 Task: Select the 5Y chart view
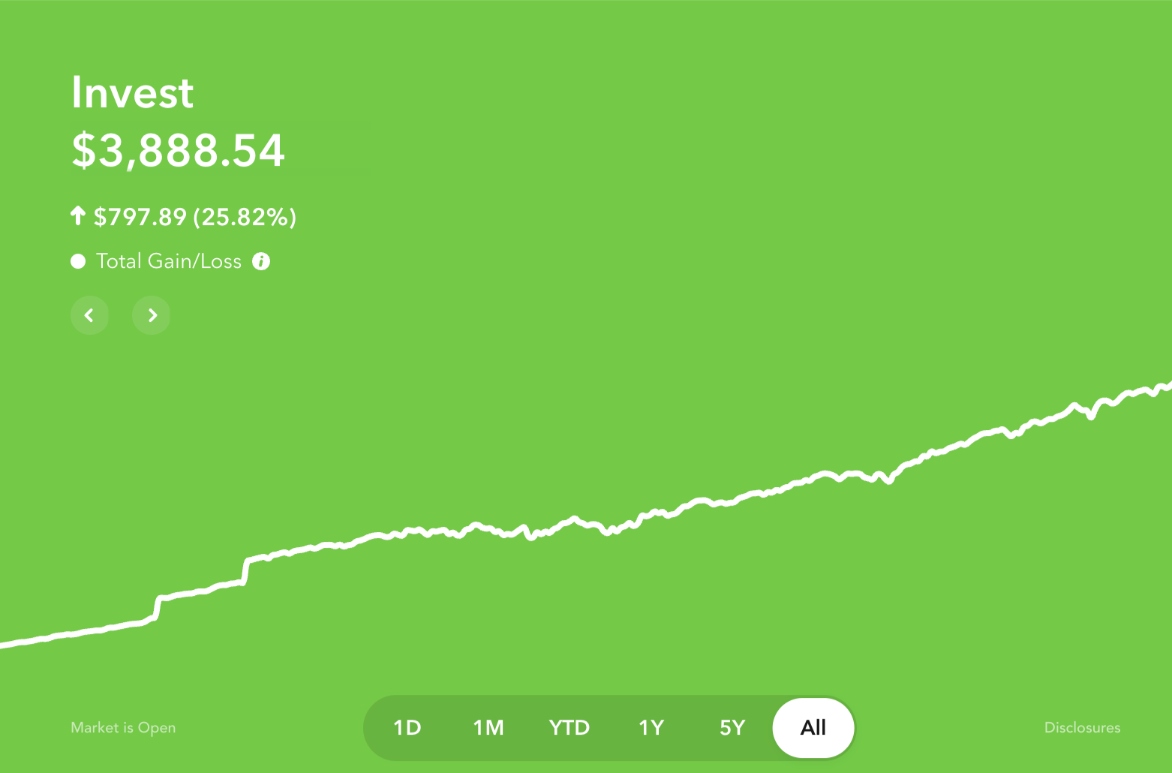pyautogui.click(x=731, y=728)
